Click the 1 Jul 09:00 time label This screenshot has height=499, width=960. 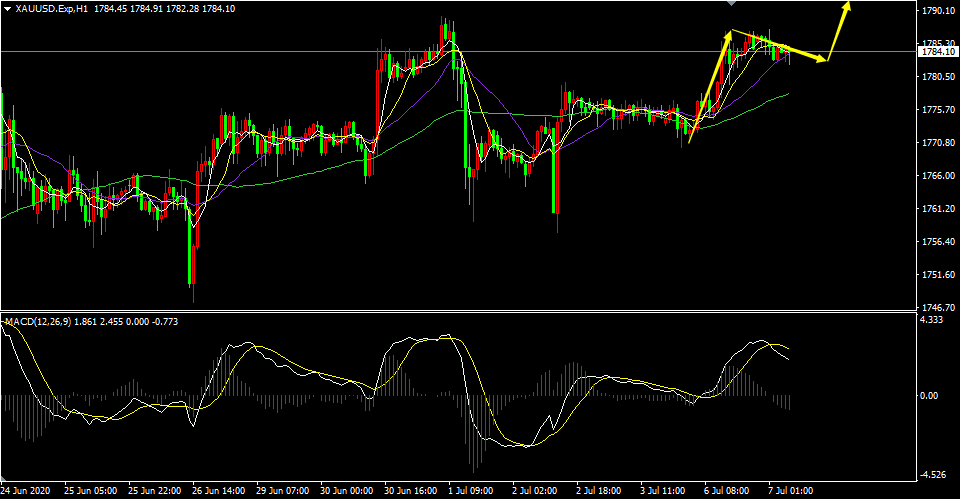[470, 490]
